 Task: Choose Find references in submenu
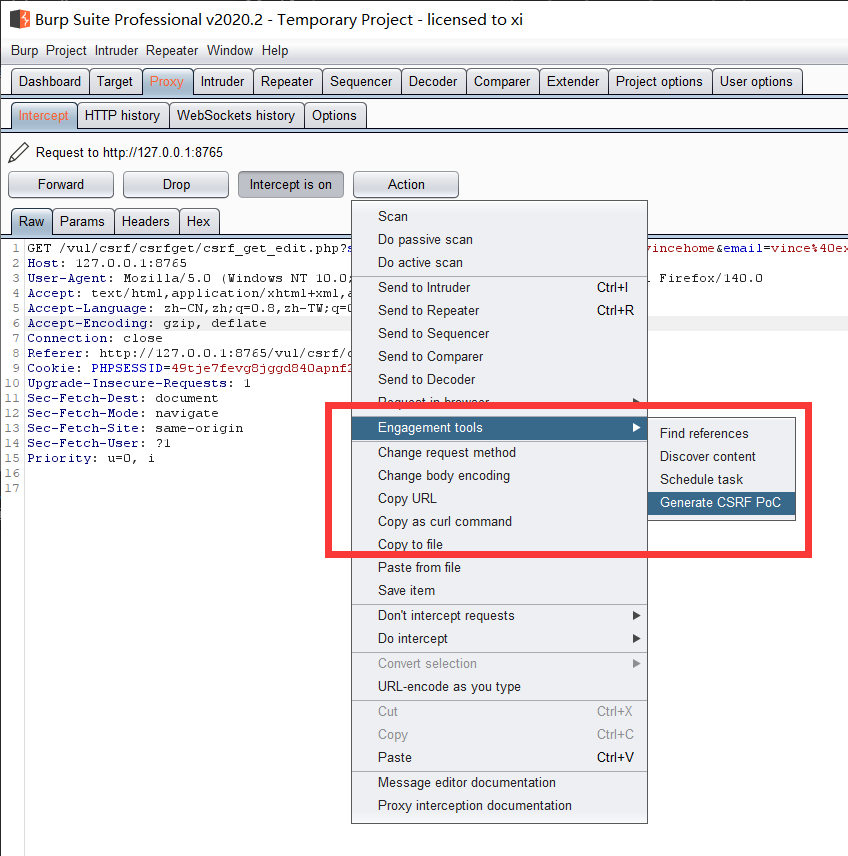tap(721, 433)
